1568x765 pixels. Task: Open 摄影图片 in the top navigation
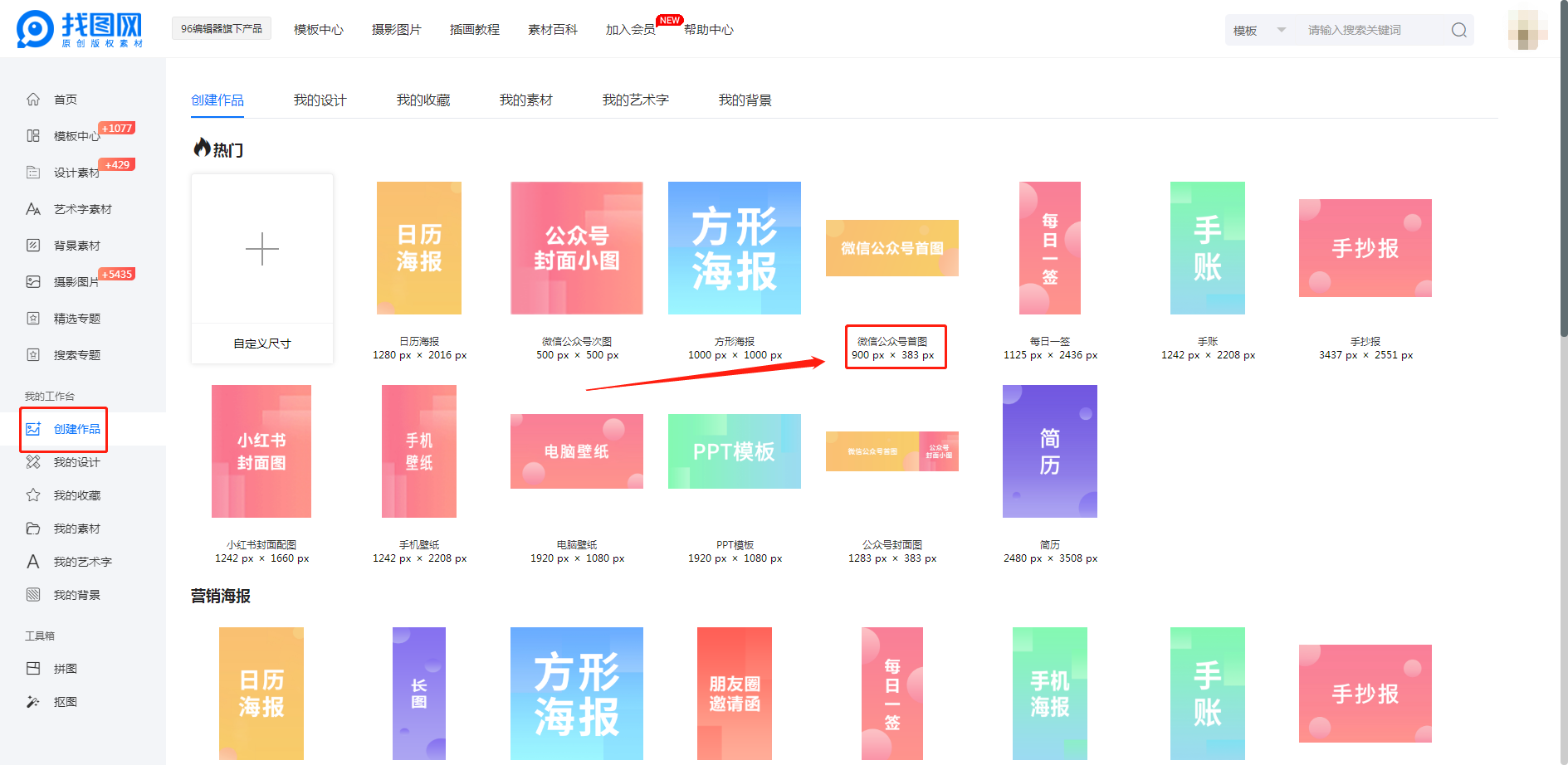[x=396, y=30]
